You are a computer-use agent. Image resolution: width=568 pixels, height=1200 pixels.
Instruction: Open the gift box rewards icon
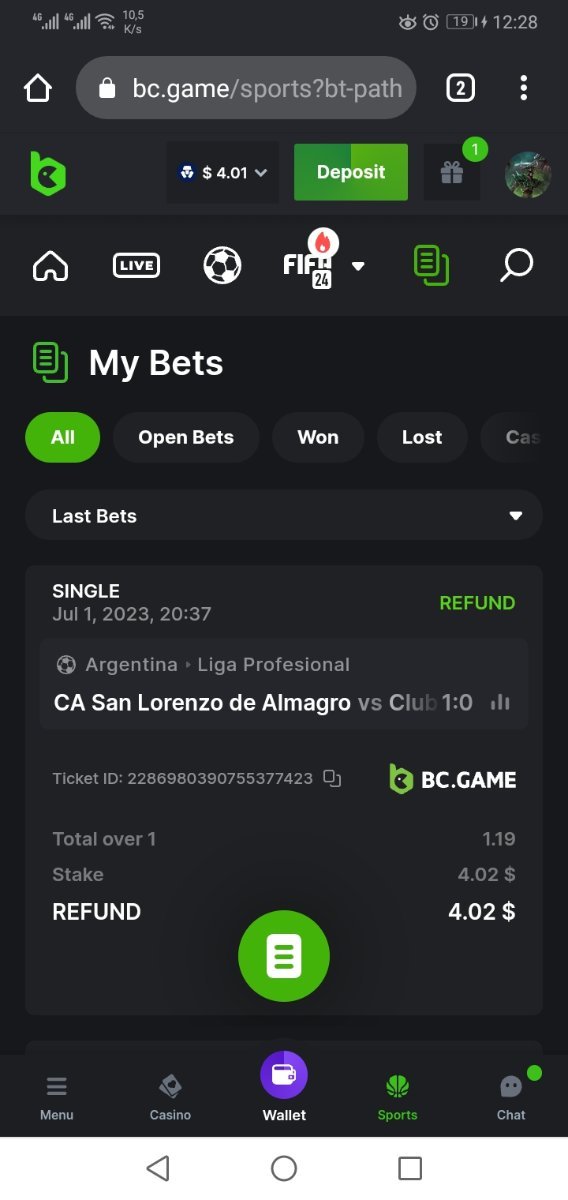coord(451,173)
